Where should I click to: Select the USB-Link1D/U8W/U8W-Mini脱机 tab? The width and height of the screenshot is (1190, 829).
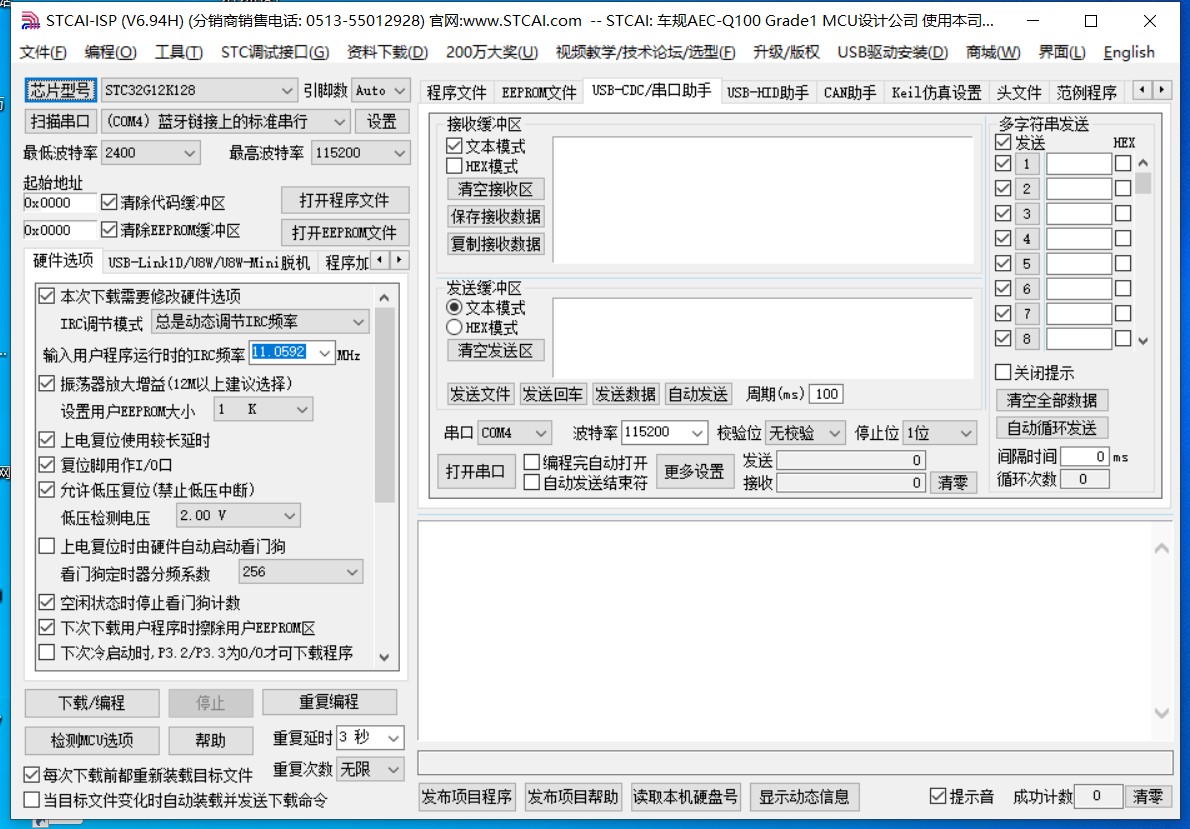209,263
